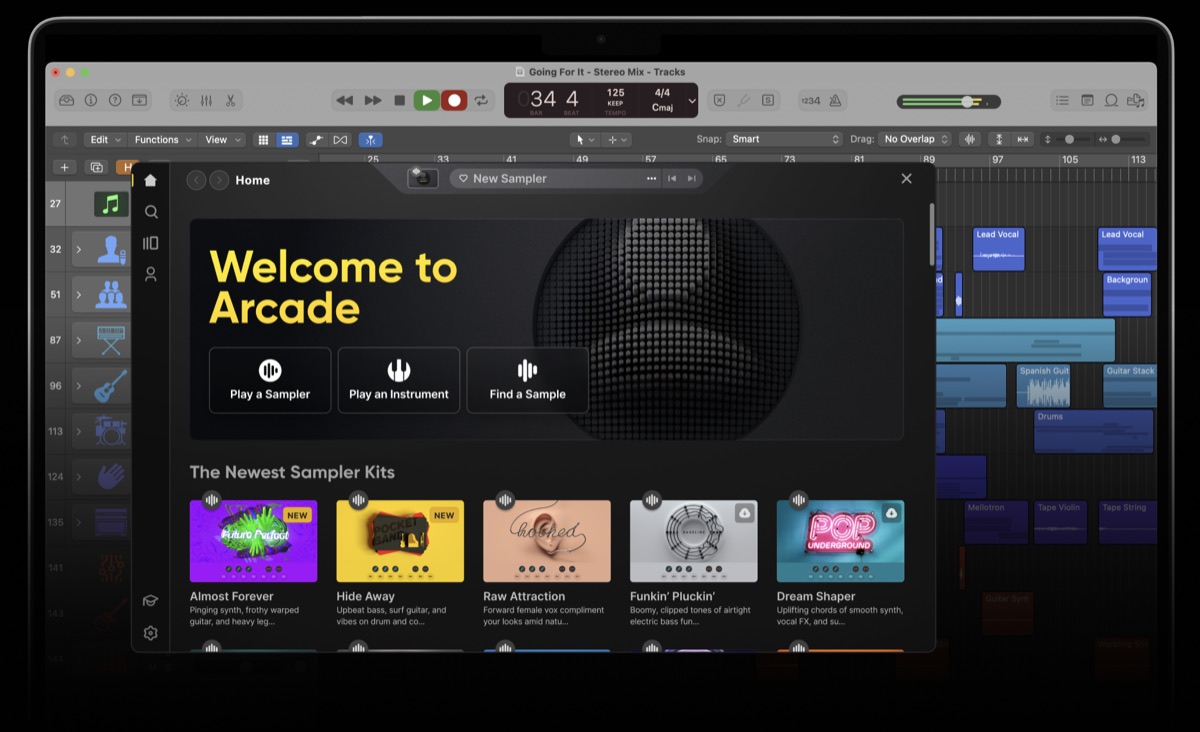
Task: Load next sampler preset arrow
Action: point(691,178)
